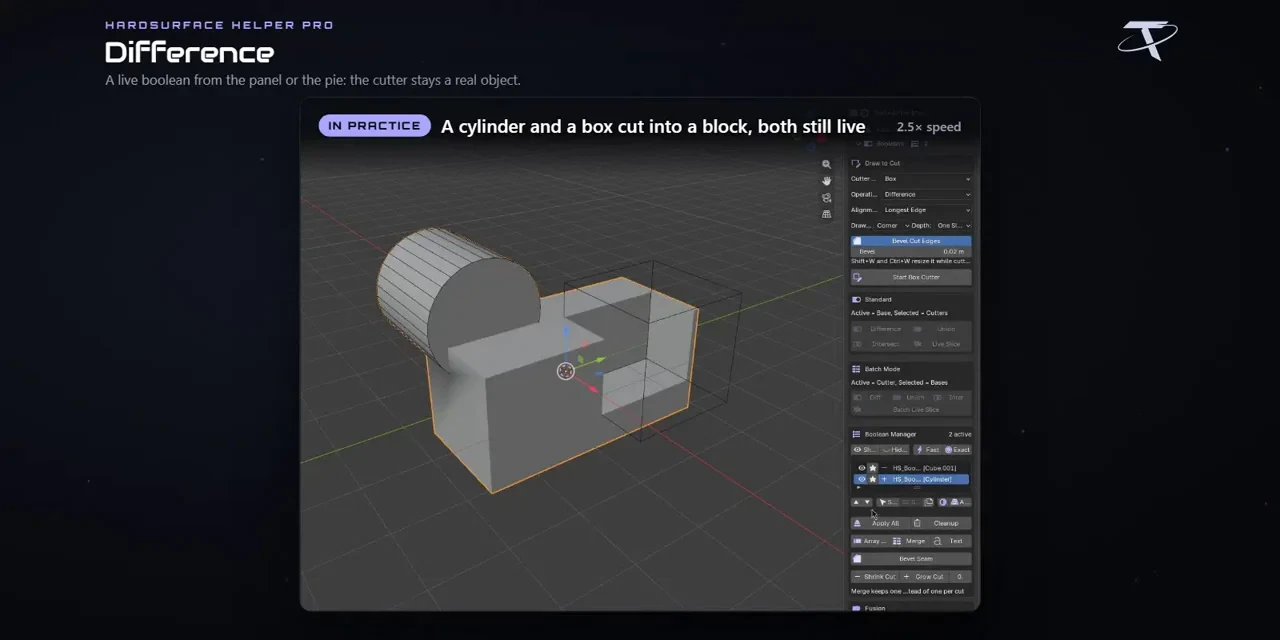Click the pan view hand icon

click(x=826, y=181)
